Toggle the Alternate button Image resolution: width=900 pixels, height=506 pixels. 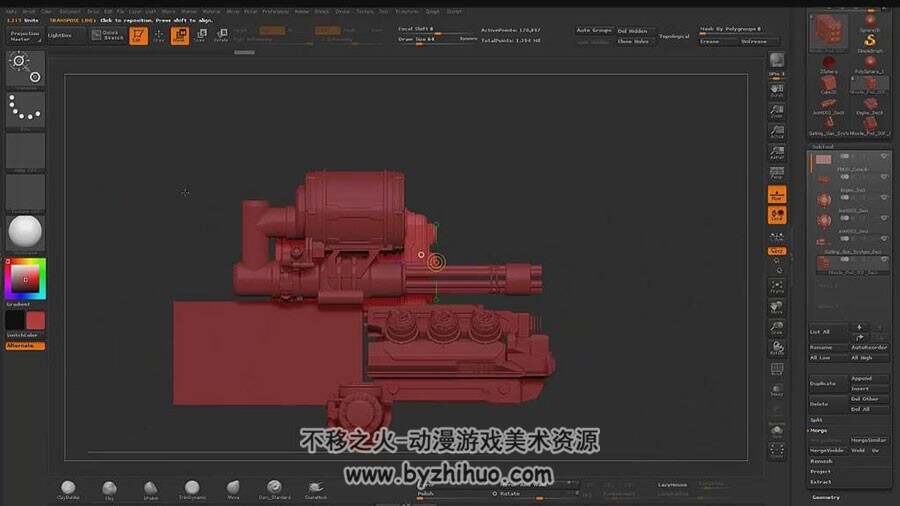(25, 346)
